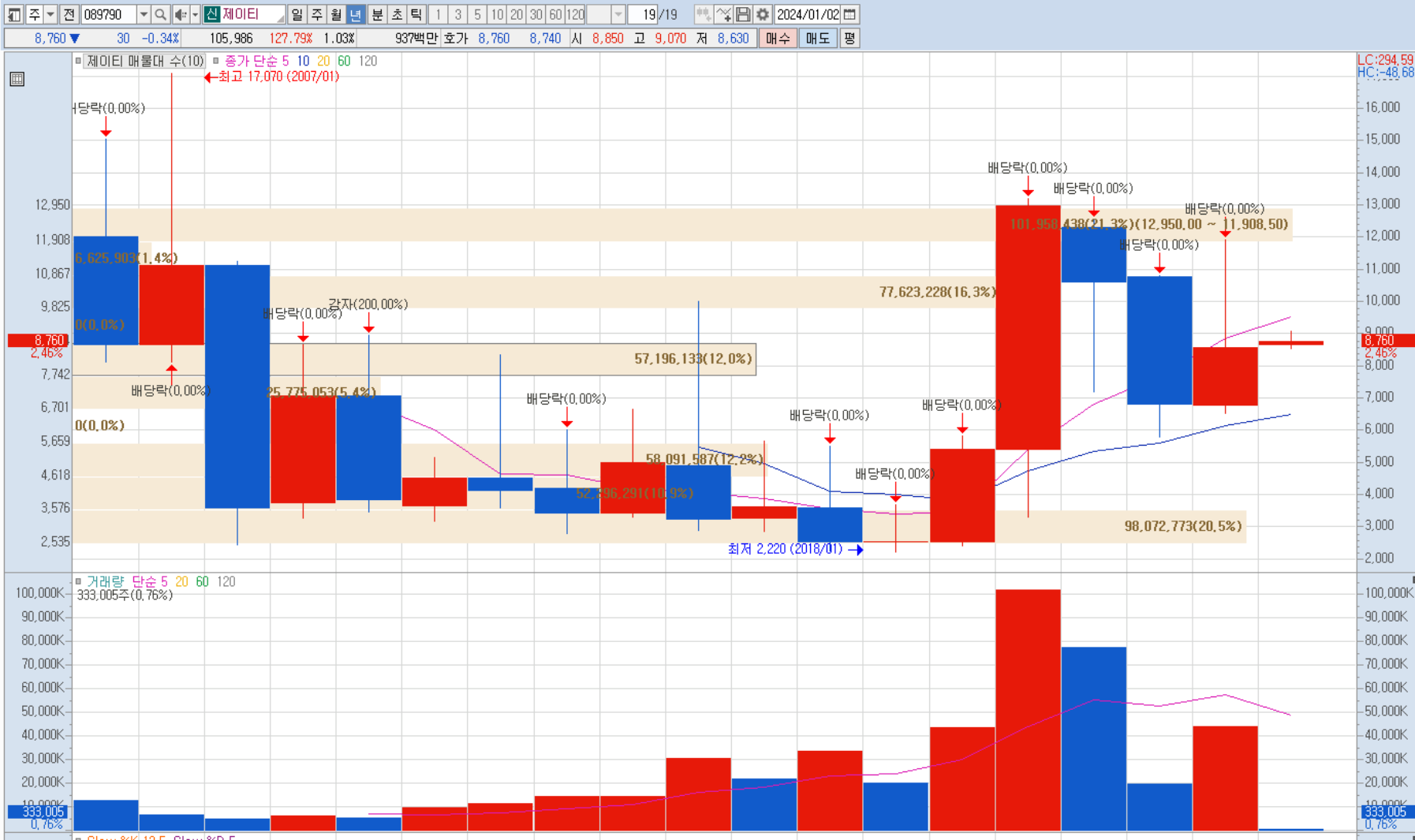
Task: Click the compare candles icon near 19/19
Action: [x=704, y=14]
